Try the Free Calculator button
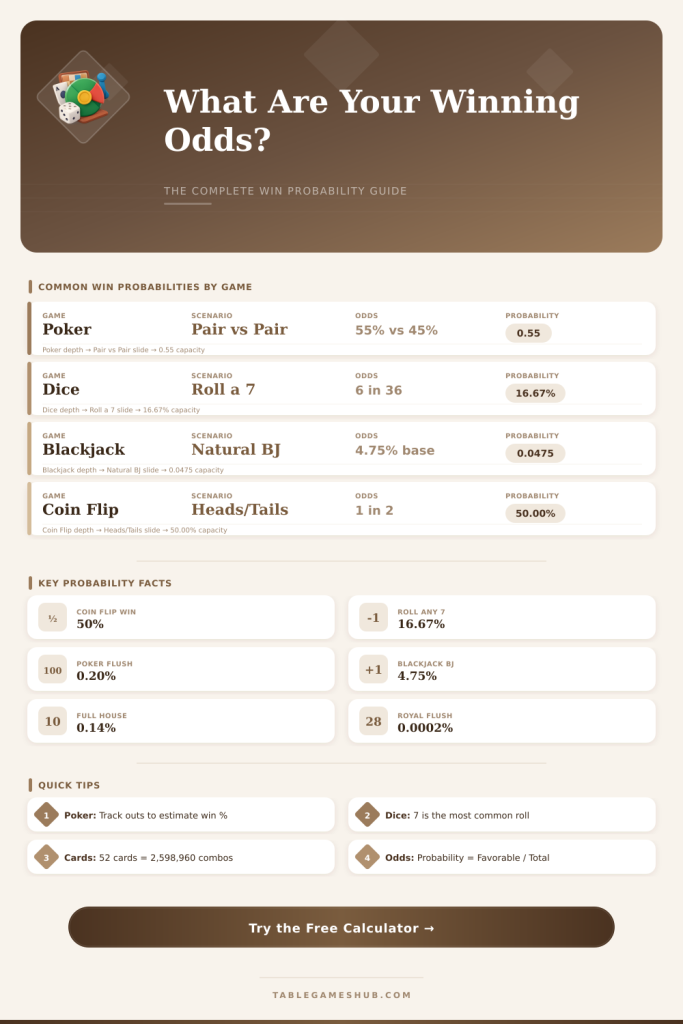Image resolution: width=683 pixels, height=1024 pixels. pos(342,927)
